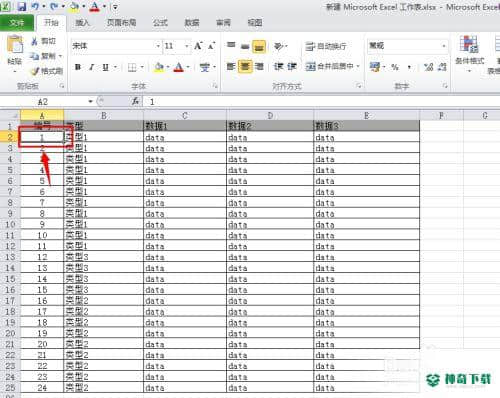Open the font size dropdown

click(187, 46)
